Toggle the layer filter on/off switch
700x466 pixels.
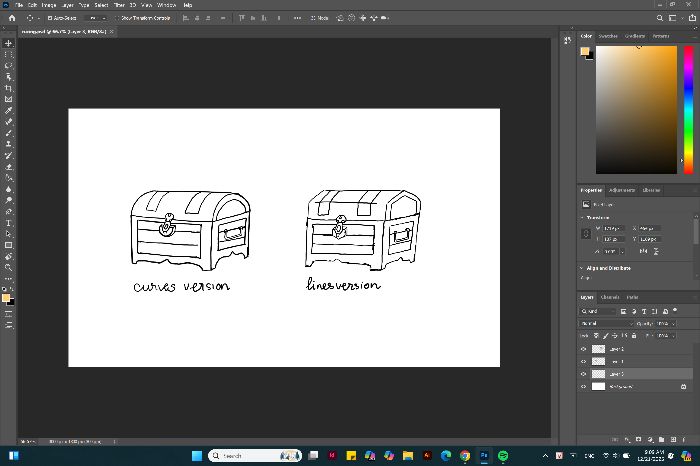click(x=675, y=310)
